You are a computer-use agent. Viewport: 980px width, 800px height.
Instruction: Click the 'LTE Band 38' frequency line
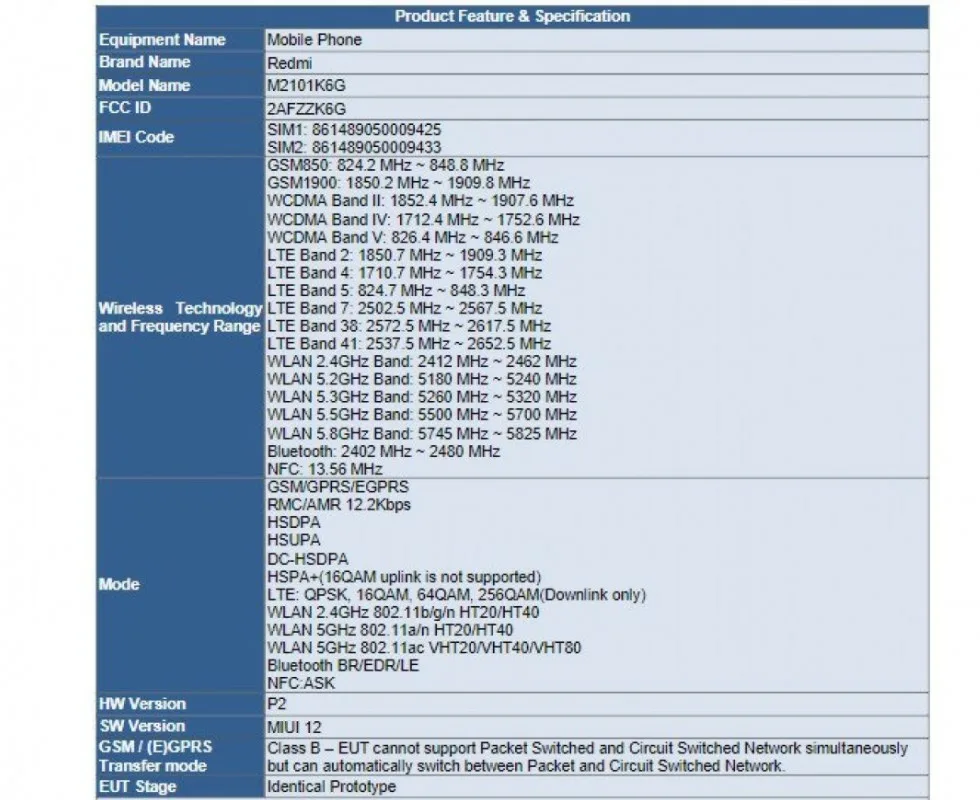pos(409,326)
